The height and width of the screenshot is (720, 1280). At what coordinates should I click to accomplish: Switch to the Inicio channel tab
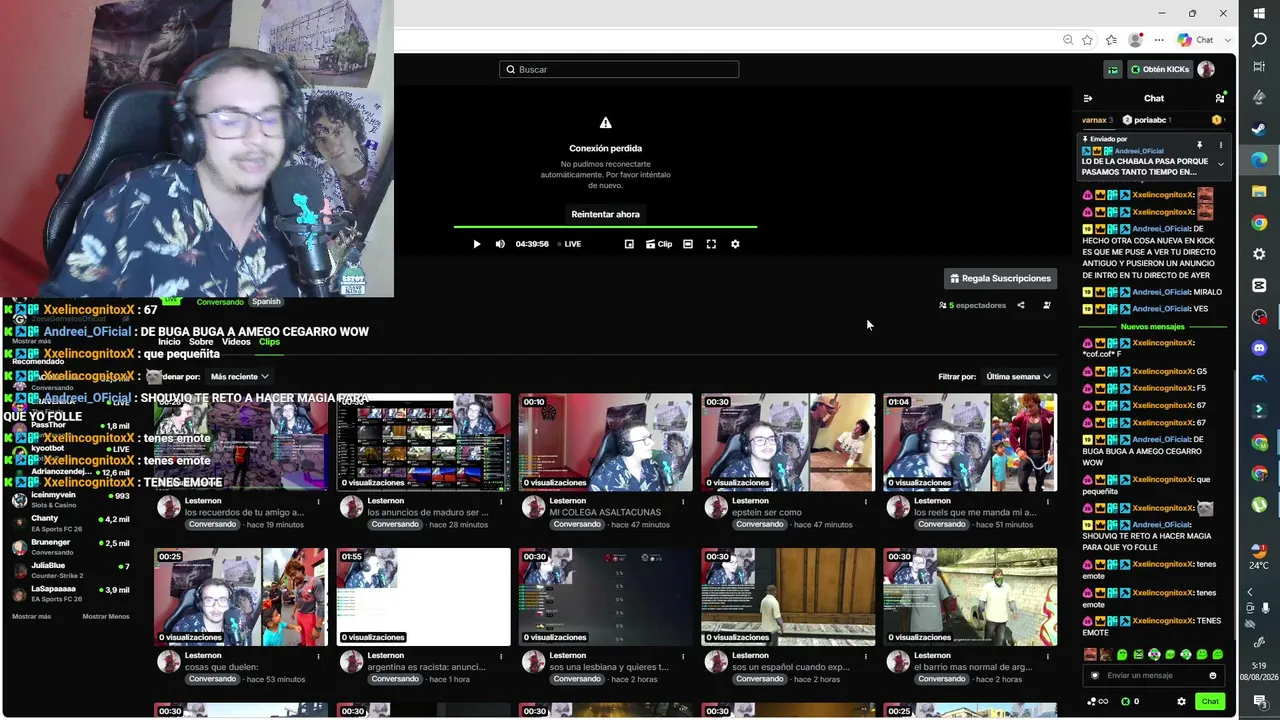pyautogui.click(x=169, y=342)
